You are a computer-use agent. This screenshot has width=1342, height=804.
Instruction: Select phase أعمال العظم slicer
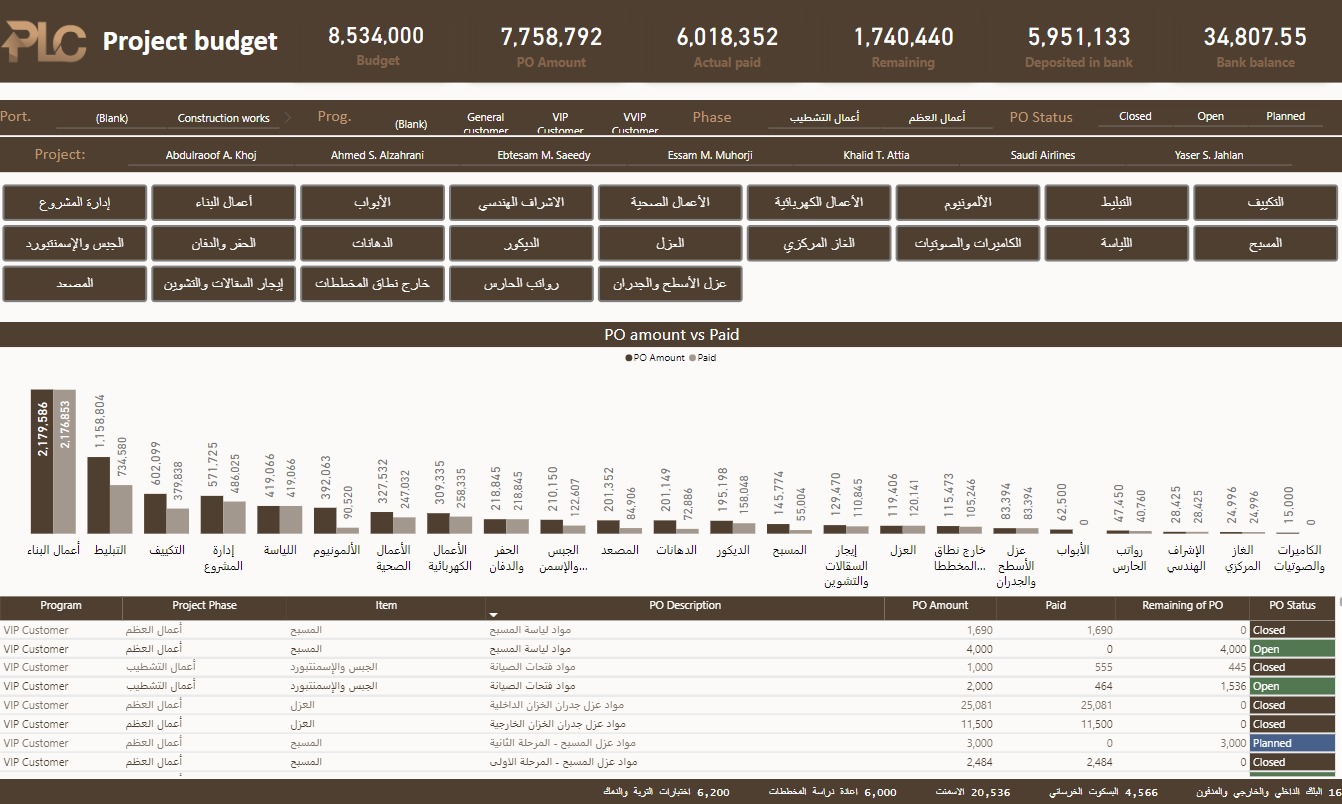937,117
